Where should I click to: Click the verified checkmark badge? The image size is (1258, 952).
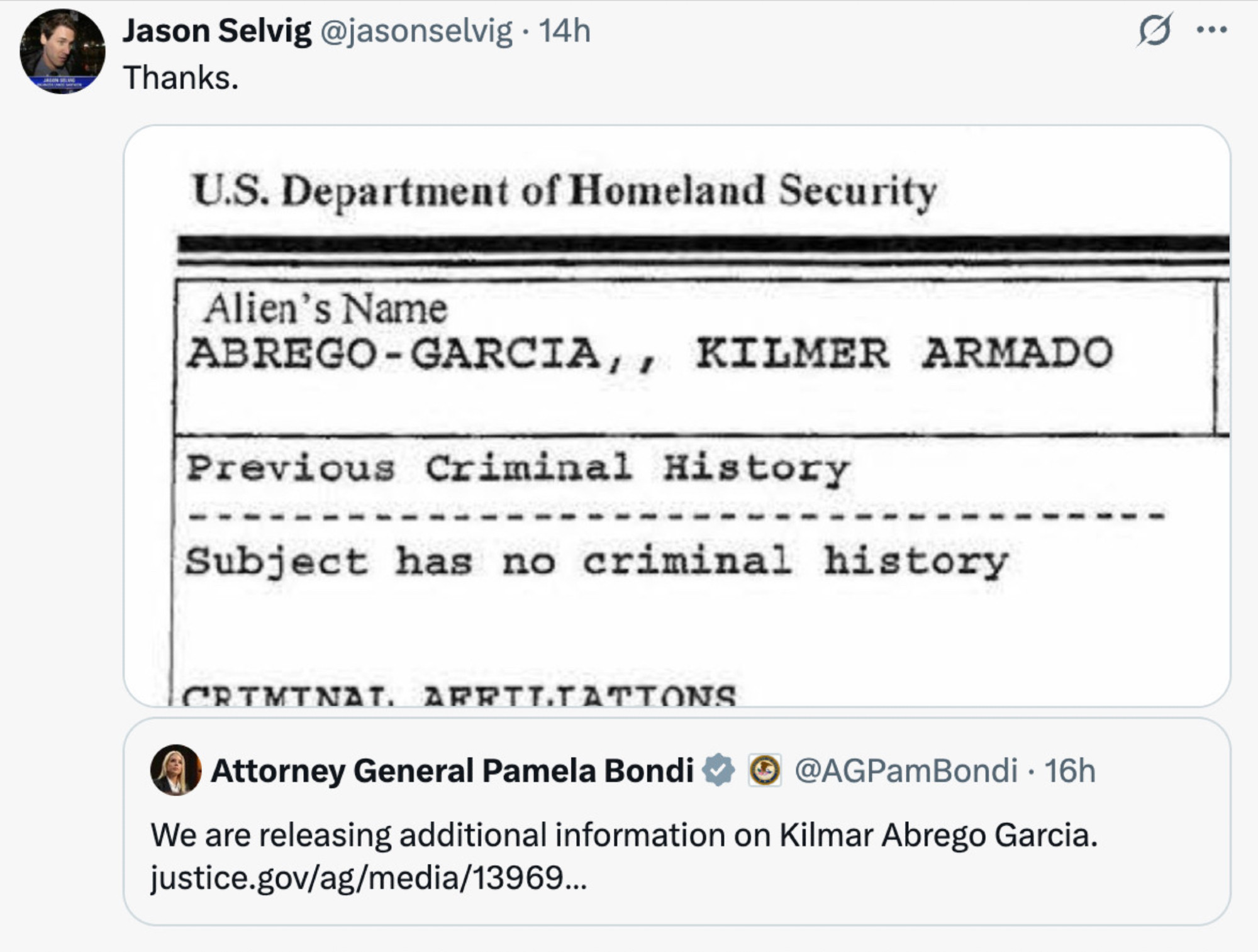coord(718,770)
